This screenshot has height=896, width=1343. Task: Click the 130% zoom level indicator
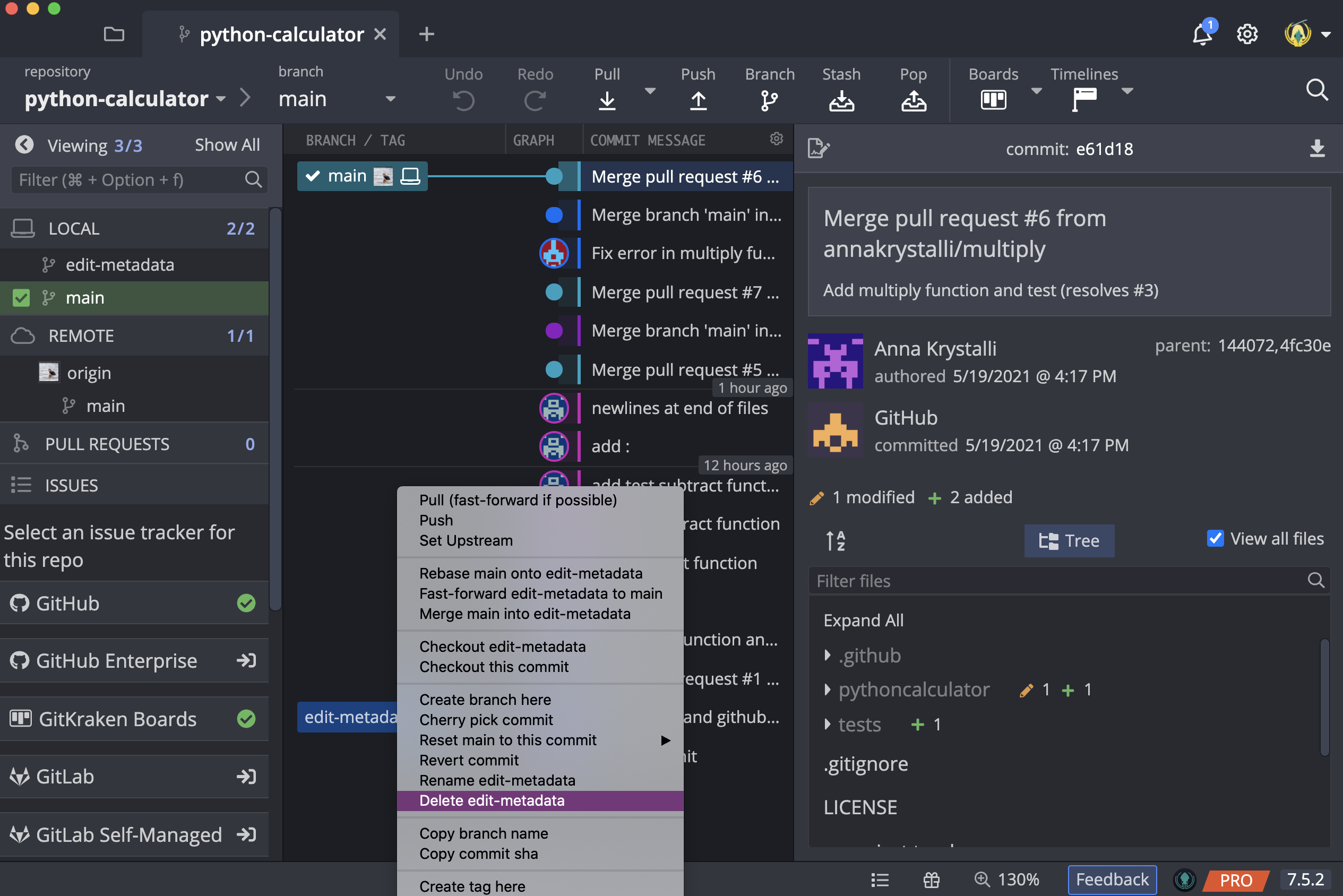[x=1007, y=880]
